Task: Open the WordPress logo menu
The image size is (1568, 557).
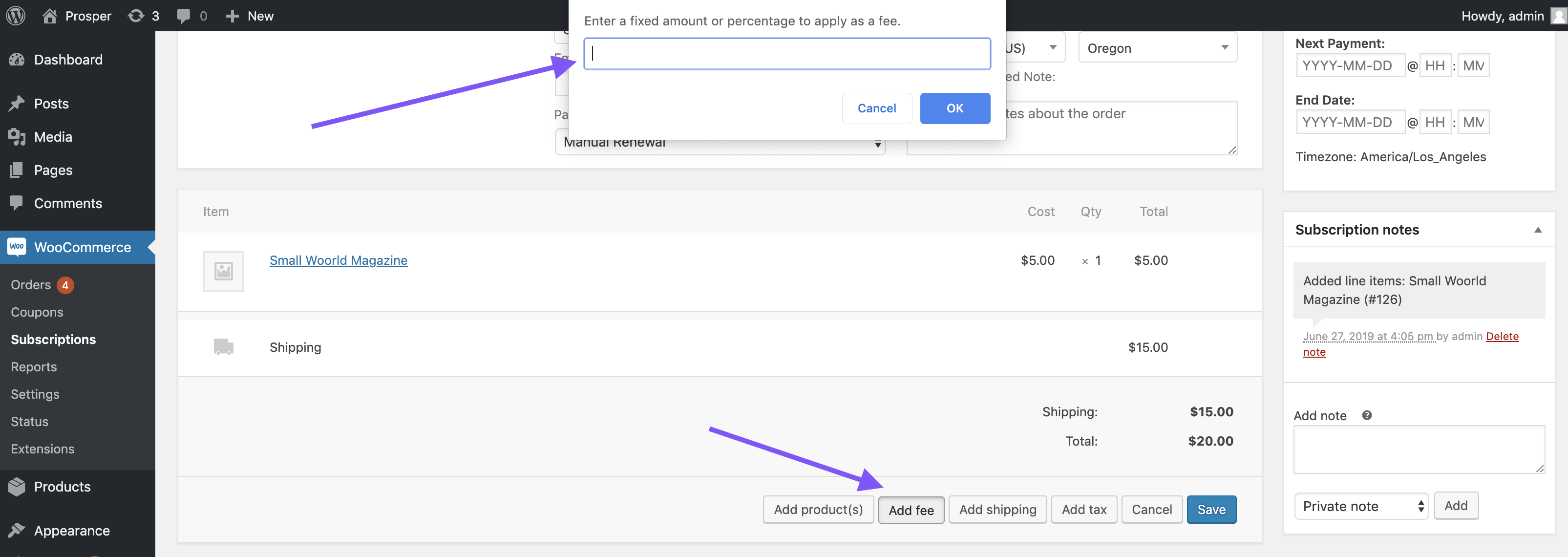Action: (15, 15)
